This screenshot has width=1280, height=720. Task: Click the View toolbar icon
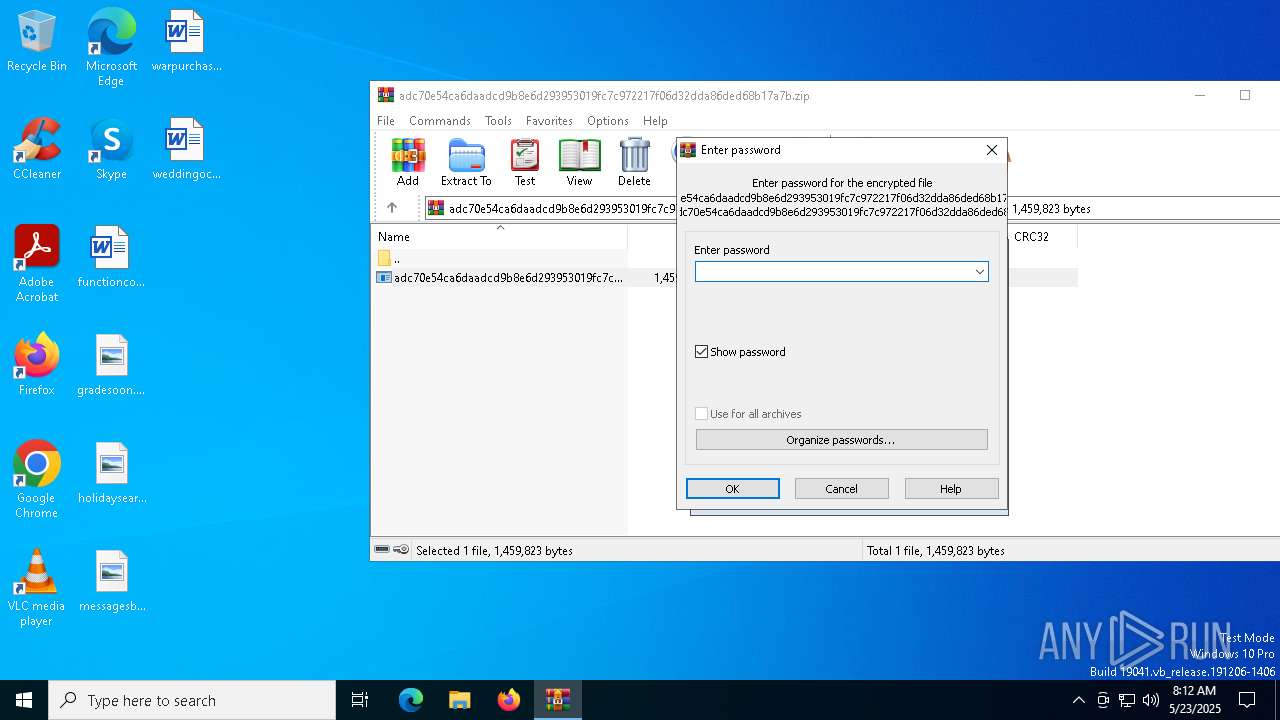pos(579,163)
